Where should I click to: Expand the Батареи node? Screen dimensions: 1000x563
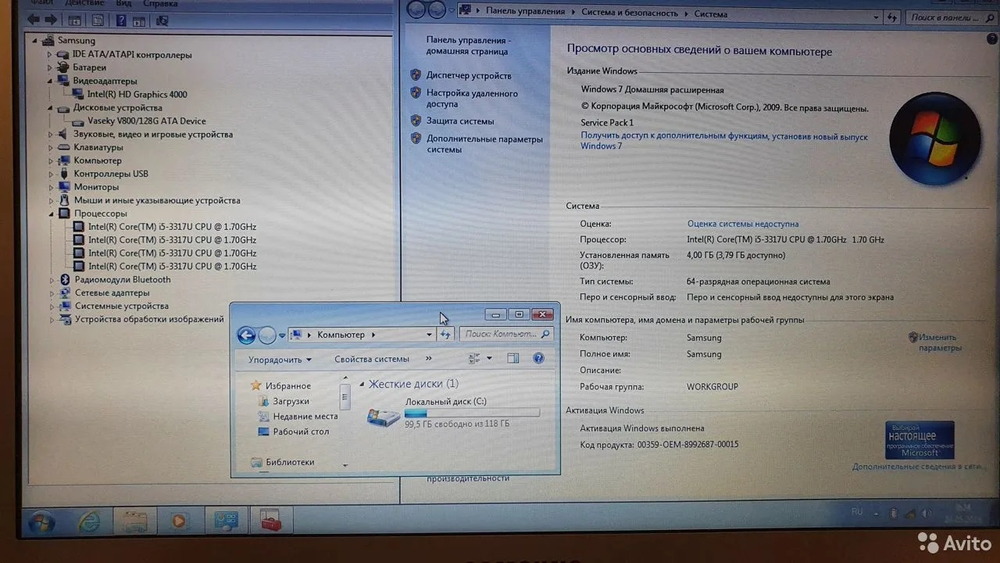pyautogui.click(x=49, y=68)
